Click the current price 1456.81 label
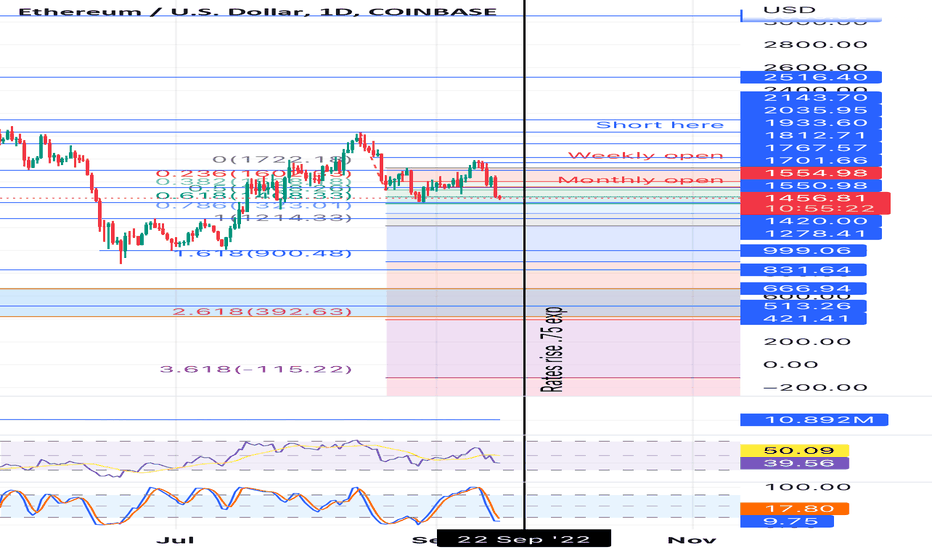Viewport: 932px width, 550px height. [815, 198]
